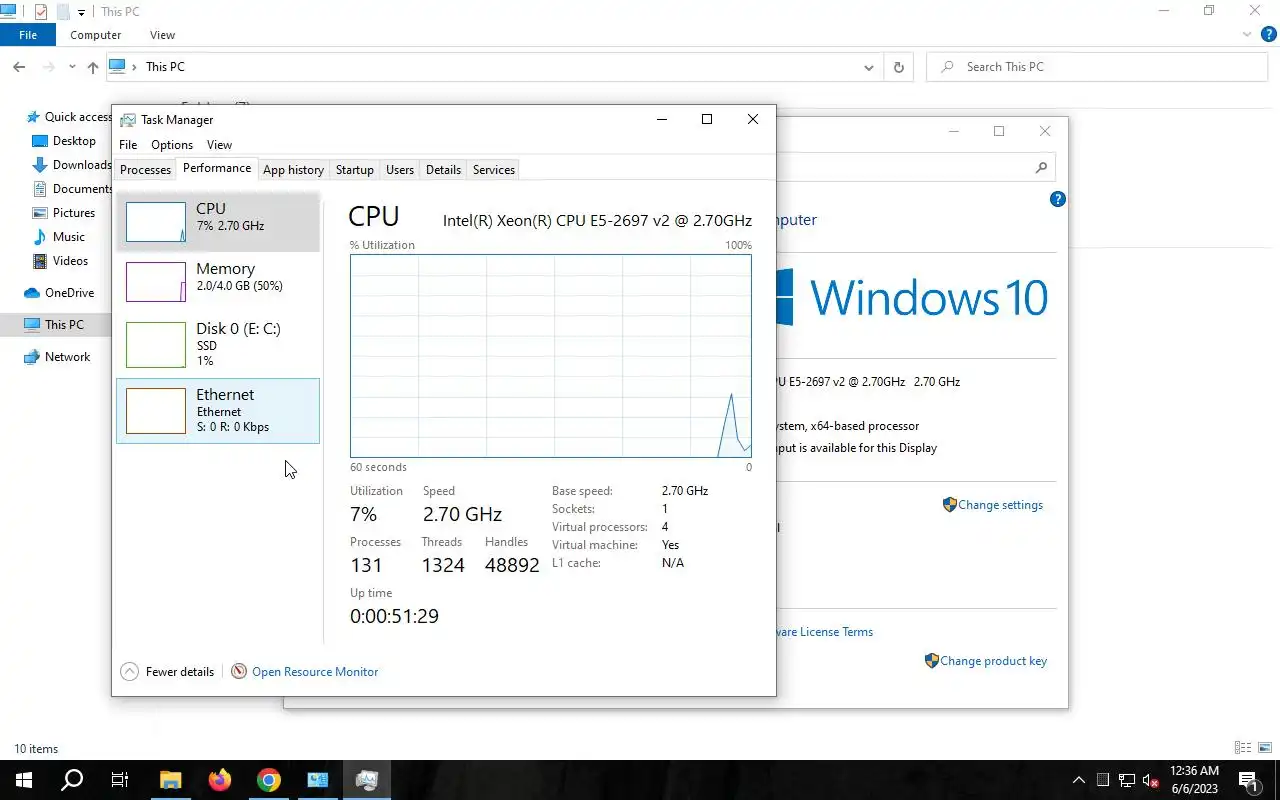Expand the address bar history dropdown
Image resolution: width=1280 pixels, height=800 pixels.
pos(868,67)
